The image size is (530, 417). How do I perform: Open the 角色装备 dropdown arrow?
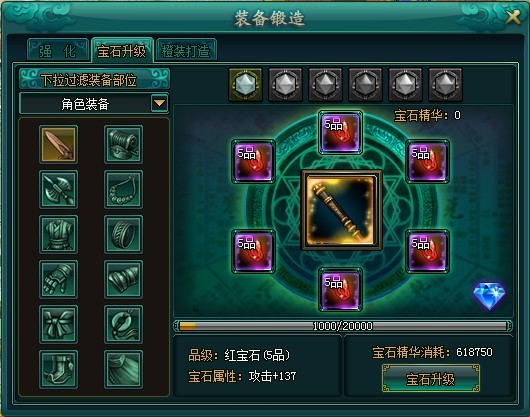(159, 103)
